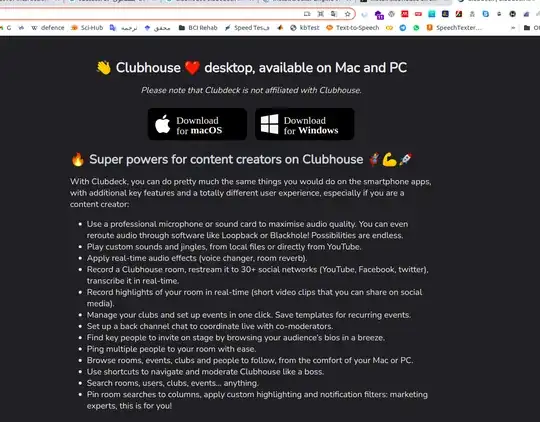Open the SpeechTexter bookmark
Screen dimensions: 540x422
tap(454, 28)
